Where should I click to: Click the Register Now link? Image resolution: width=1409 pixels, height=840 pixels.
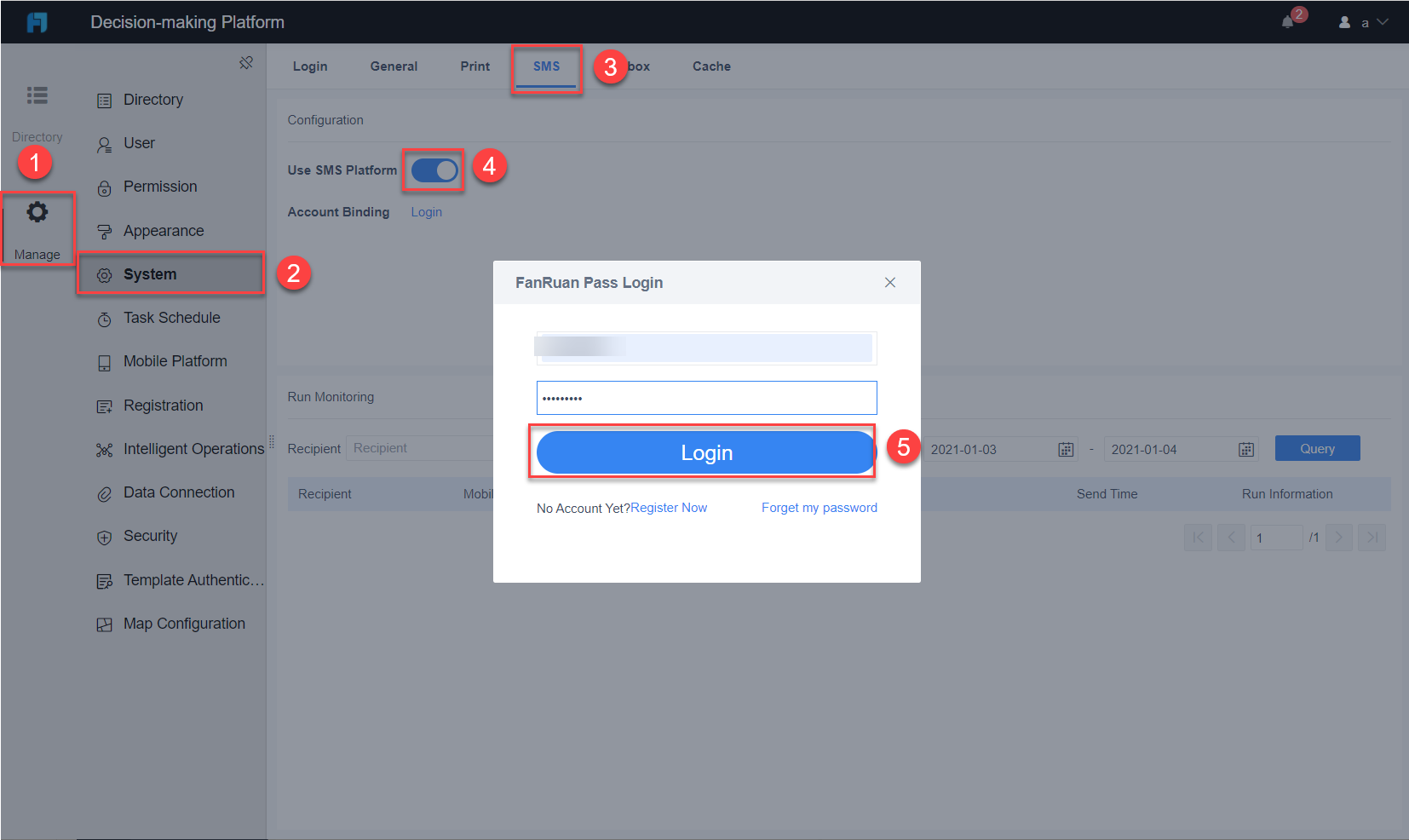pos(670,507)
